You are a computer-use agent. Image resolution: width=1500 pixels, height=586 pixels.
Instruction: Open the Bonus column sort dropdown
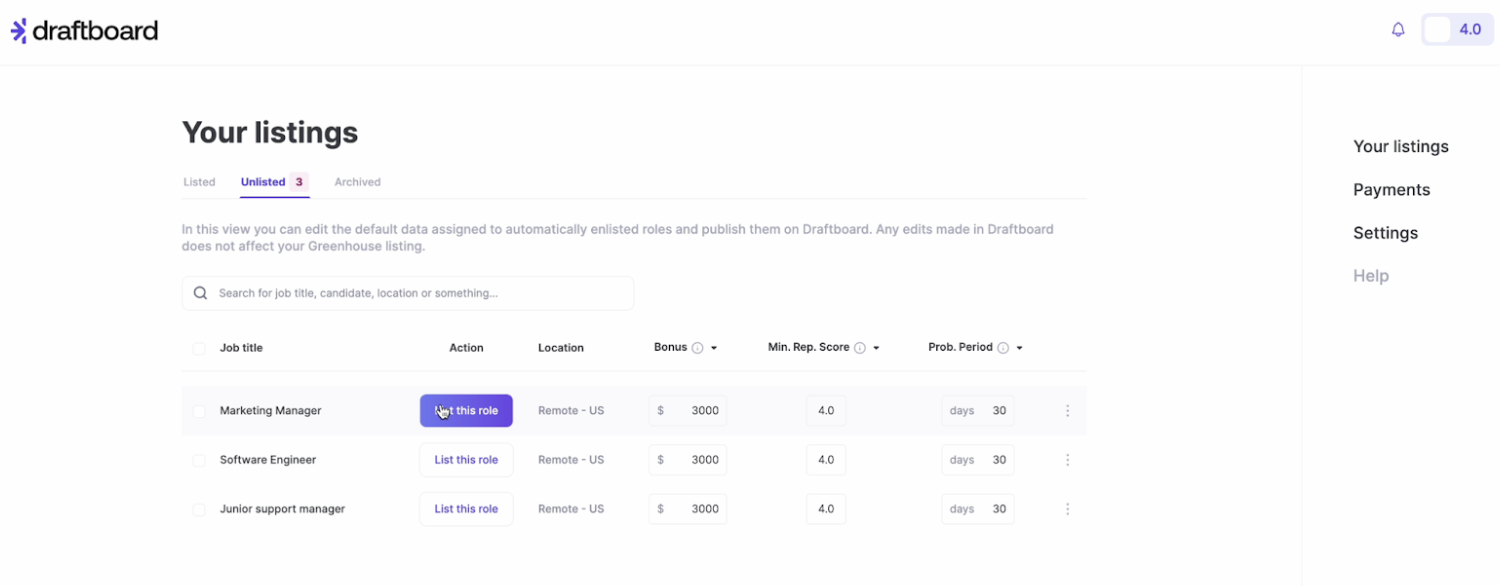point(713,347)
